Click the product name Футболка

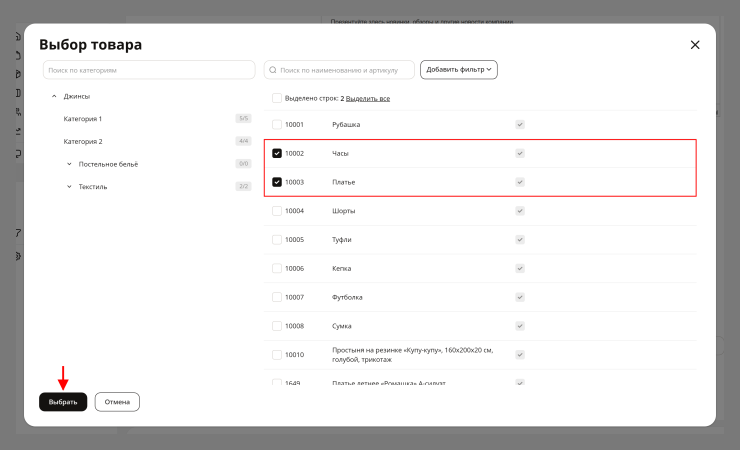[x=347, y=297]
